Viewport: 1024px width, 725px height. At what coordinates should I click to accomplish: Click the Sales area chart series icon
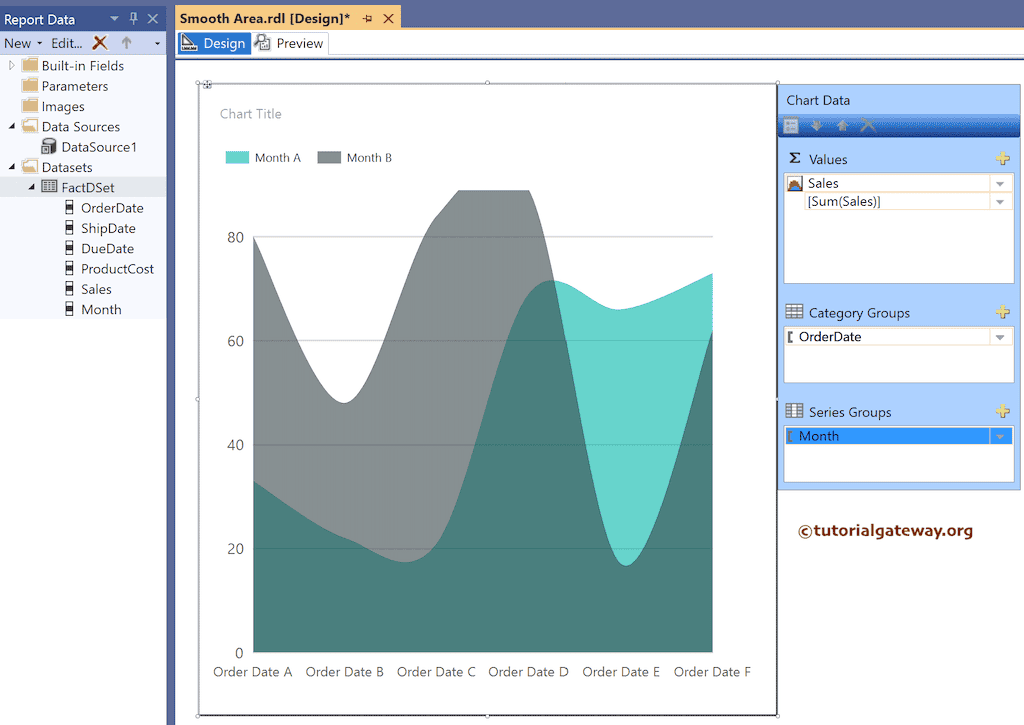click(x=795, y=184)
